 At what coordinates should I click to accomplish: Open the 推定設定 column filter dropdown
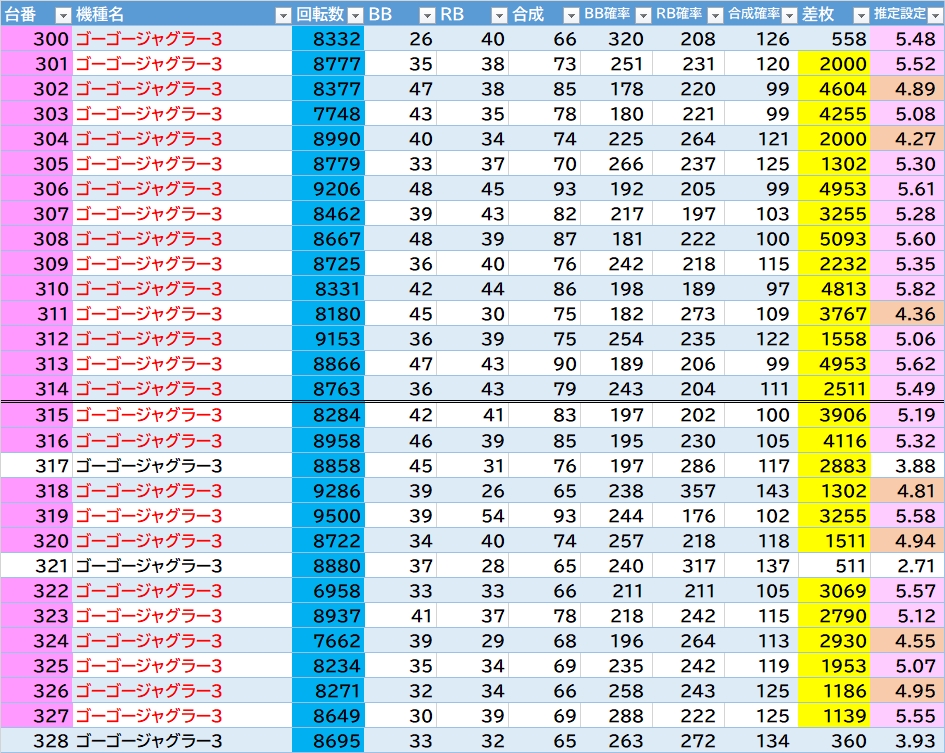click(x=936, y=16)
